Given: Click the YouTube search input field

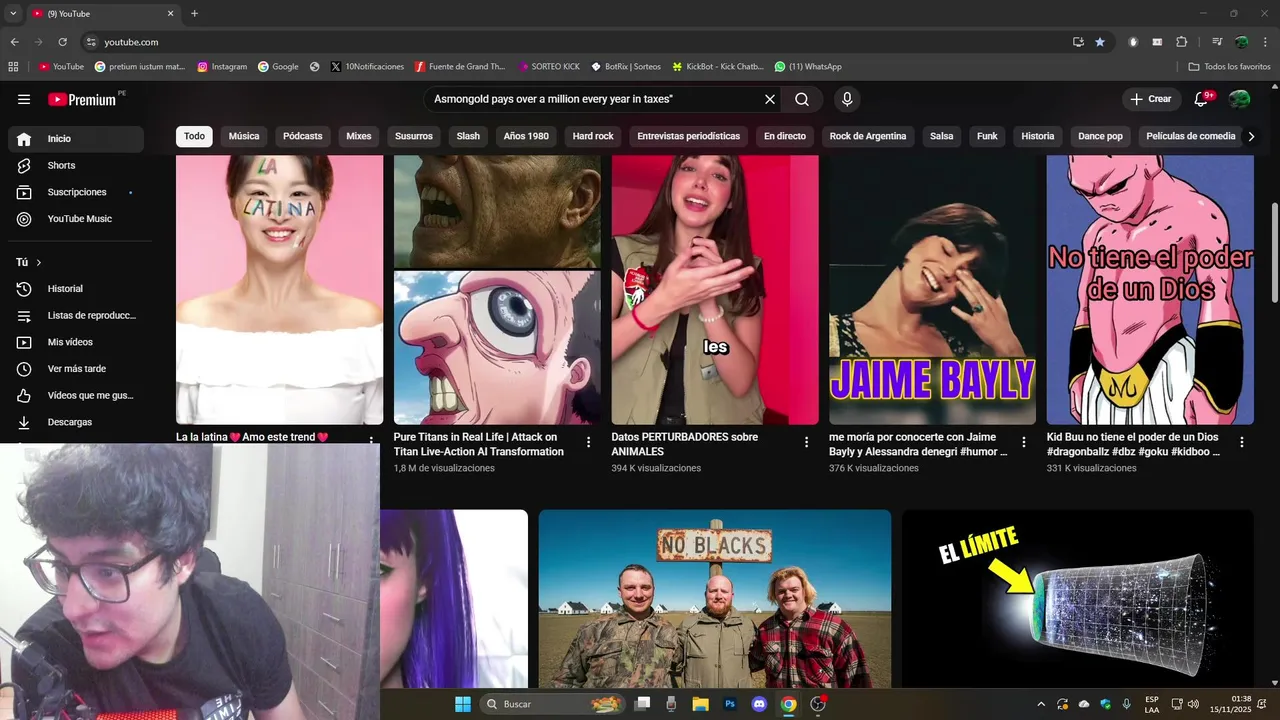Looking at the screenshot, I should click(595, 99).
